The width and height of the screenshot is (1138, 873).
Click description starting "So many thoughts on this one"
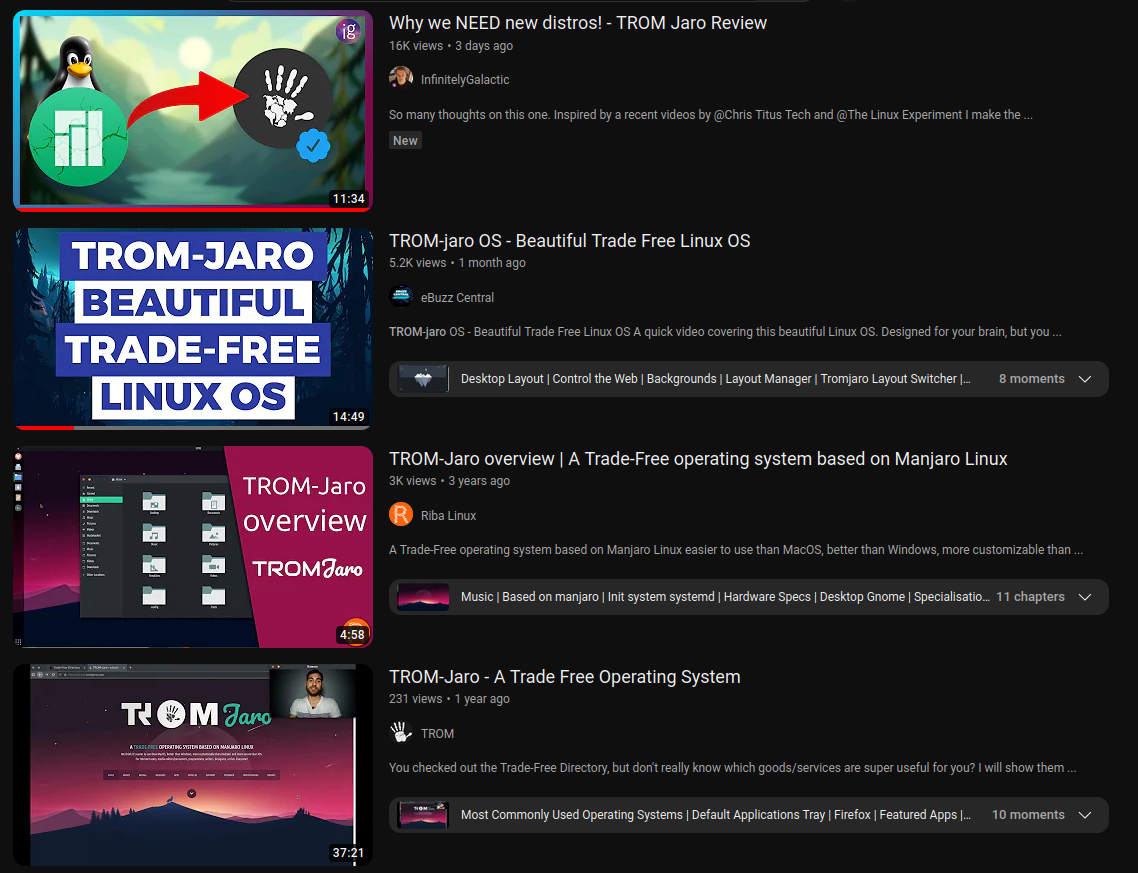(711, 115)
